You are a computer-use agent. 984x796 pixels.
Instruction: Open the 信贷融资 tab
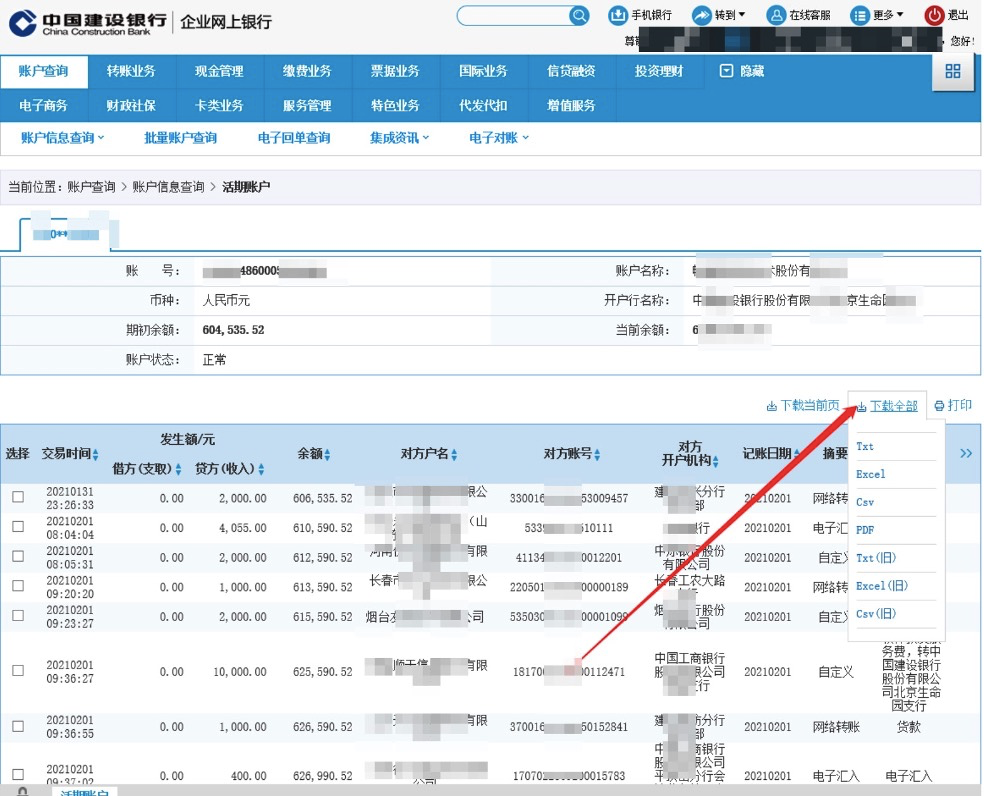coord(571,71)
